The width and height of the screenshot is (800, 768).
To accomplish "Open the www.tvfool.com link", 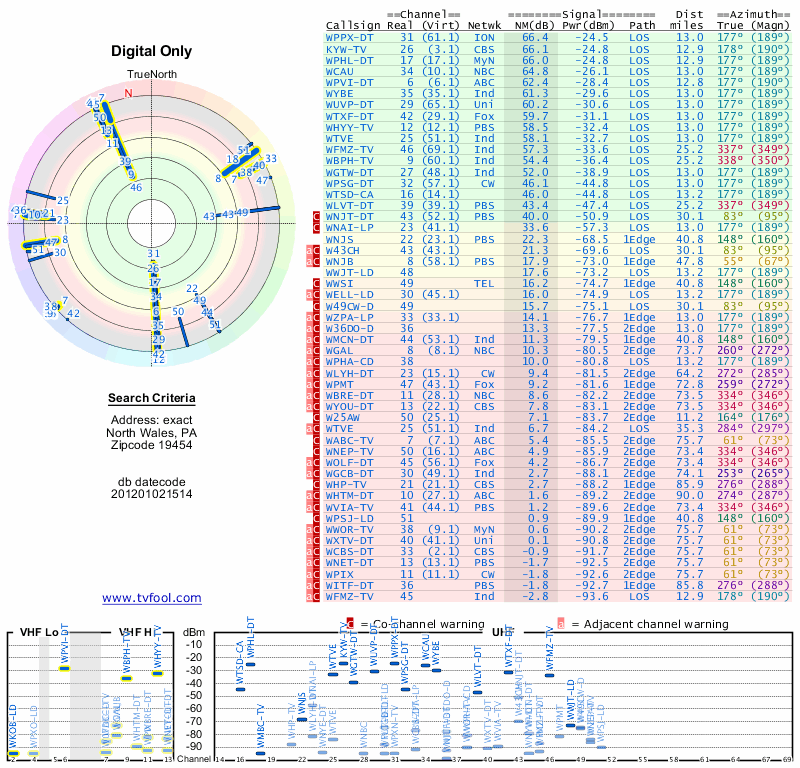I will tap(152, 598).
